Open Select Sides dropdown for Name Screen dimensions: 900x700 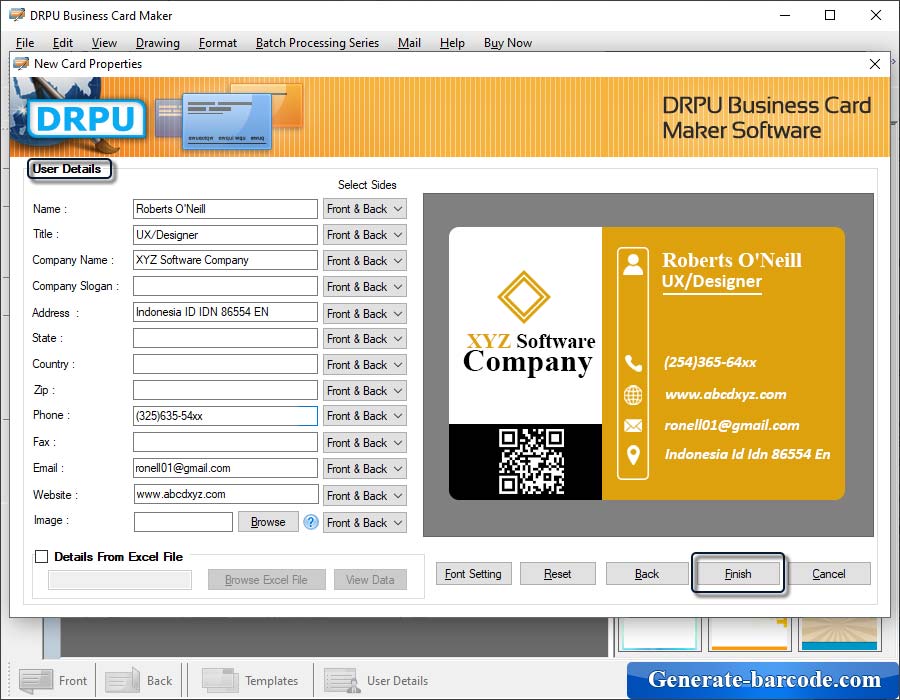[365, 209]
